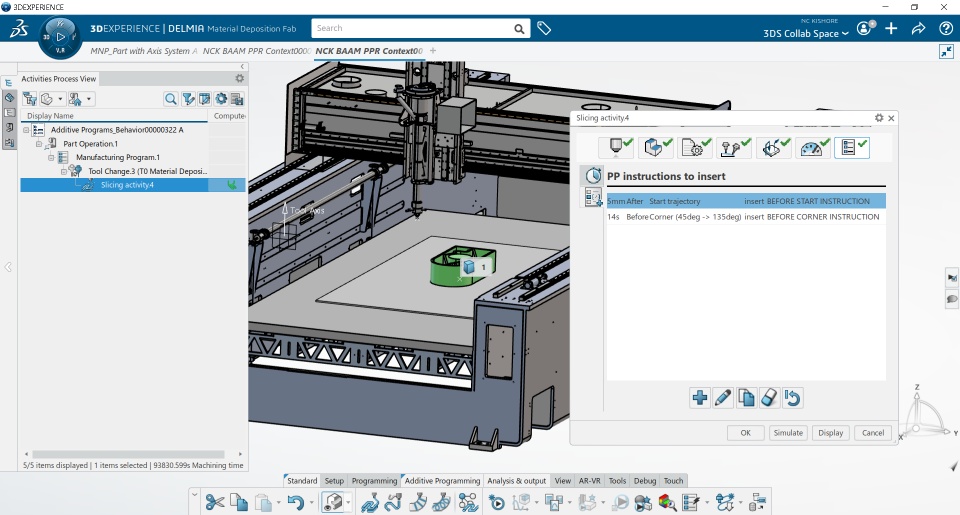This screenshot has height=515, width=960.
Task: Open the user profile icon
Action: [x=864, y=28]
